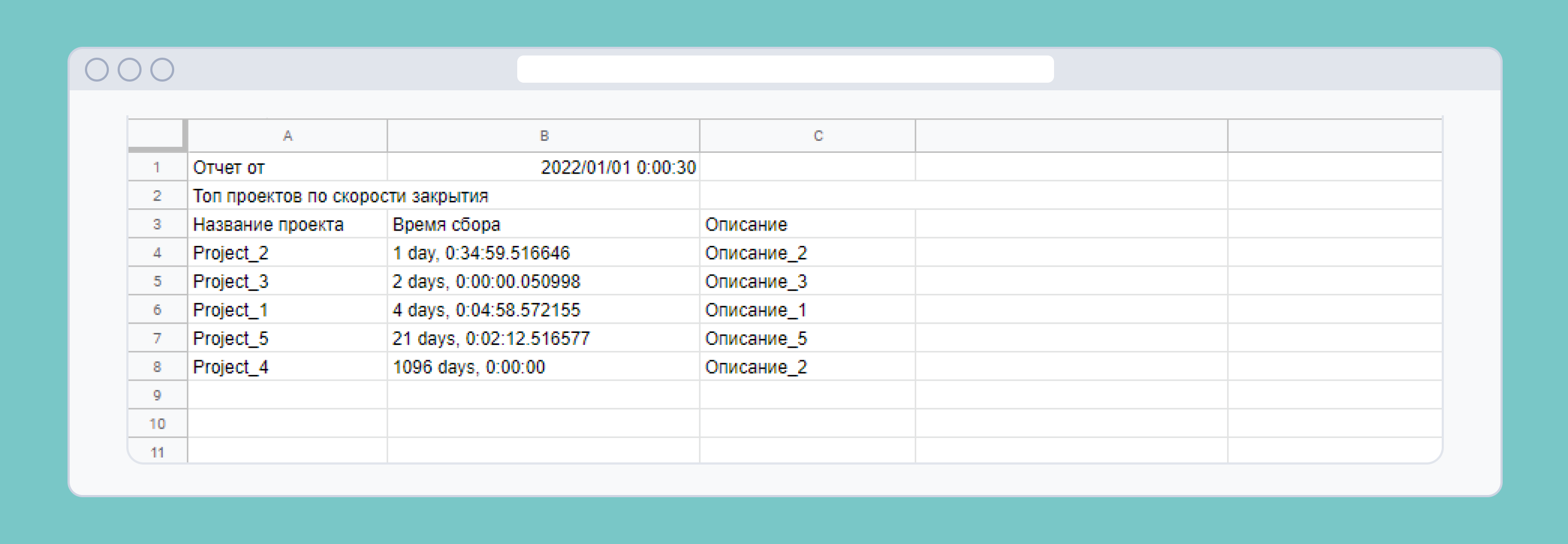Click the second window control circle
The height and width of the screenshot is (544, 1568).
130,70
